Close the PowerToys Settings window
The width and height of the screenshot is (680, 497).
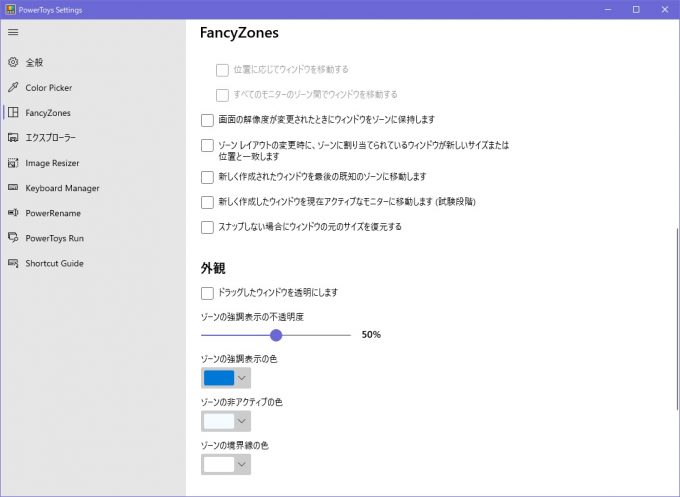pos(665,10)
